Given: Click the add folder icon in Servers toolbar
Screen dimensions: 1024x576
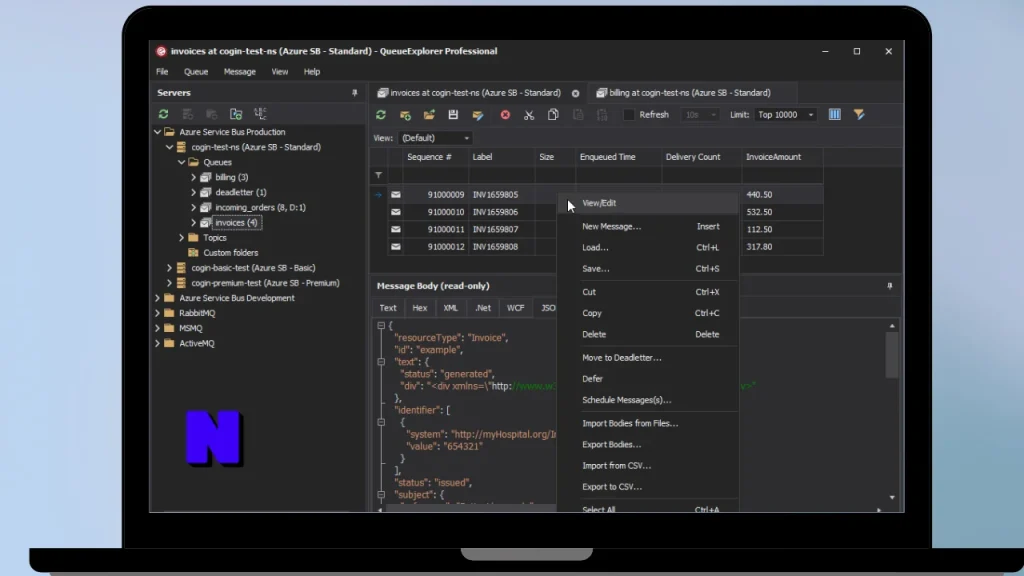Looking at the screenshot, I should pos(236,114).
